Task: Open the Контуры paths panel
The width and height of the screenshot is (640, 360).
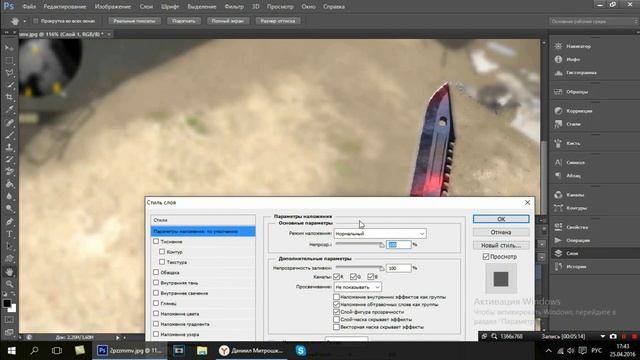Action: tap(571, 208)
